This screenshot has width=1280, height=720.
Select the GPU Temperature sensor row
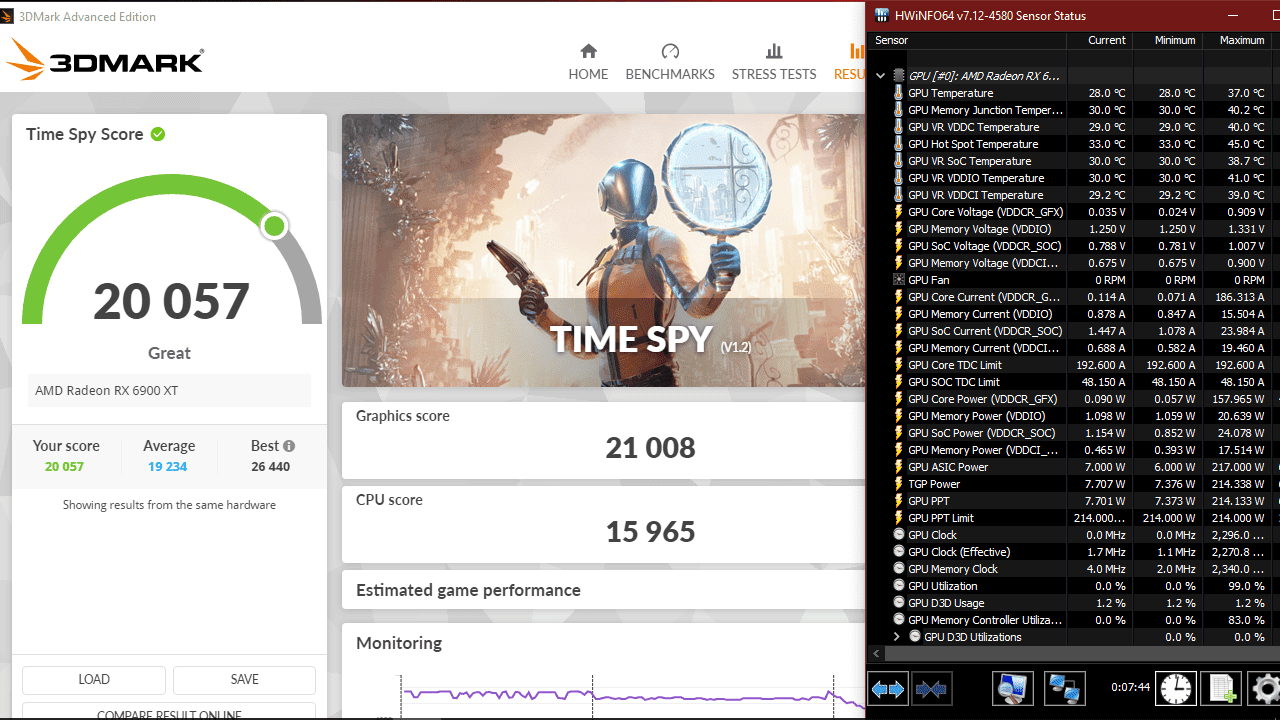(x=1074, y=93)
